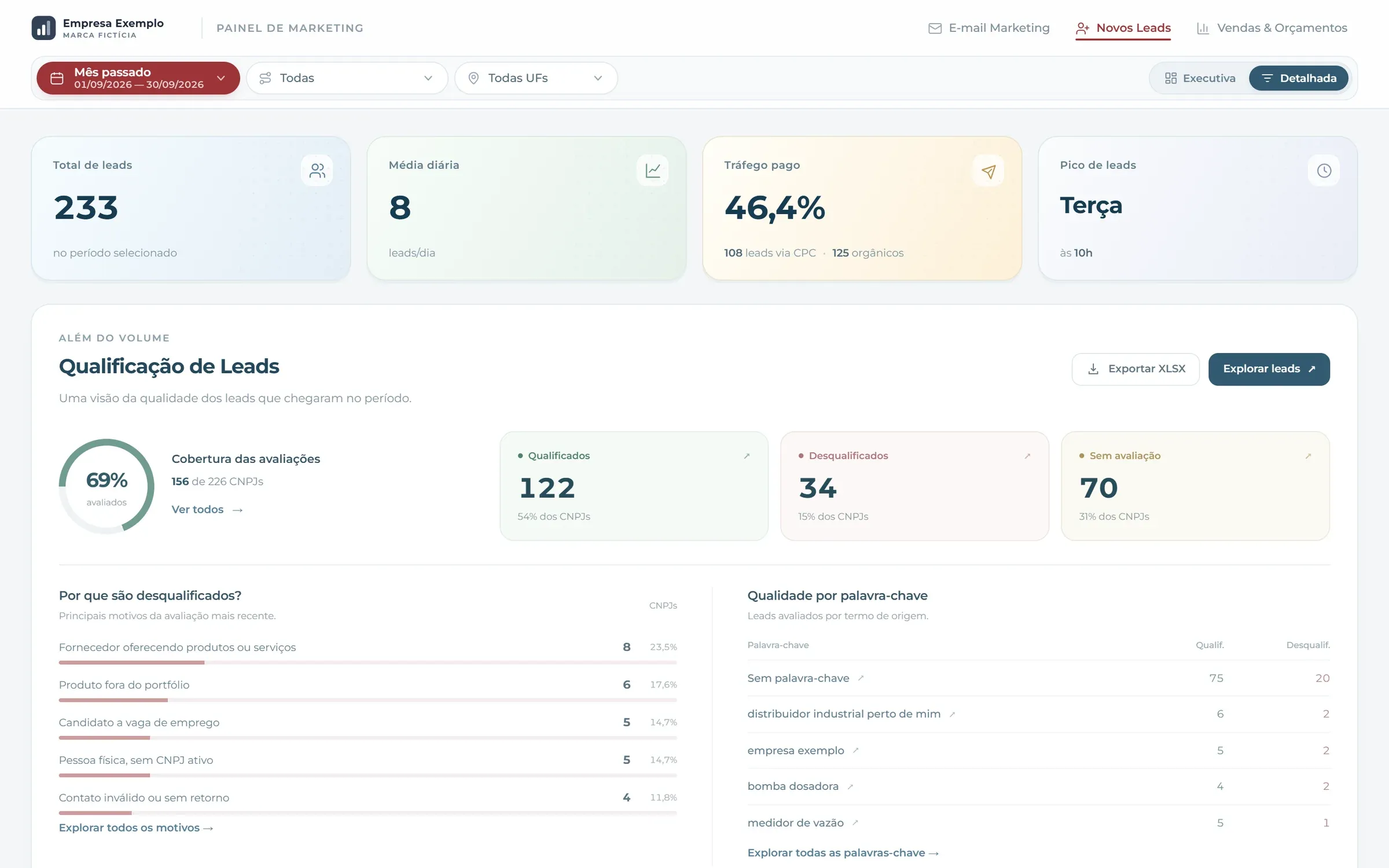This screenshot has height=868, width=1389.
Task: Click the calendar icon in the date filter
Action: (57, 78)
